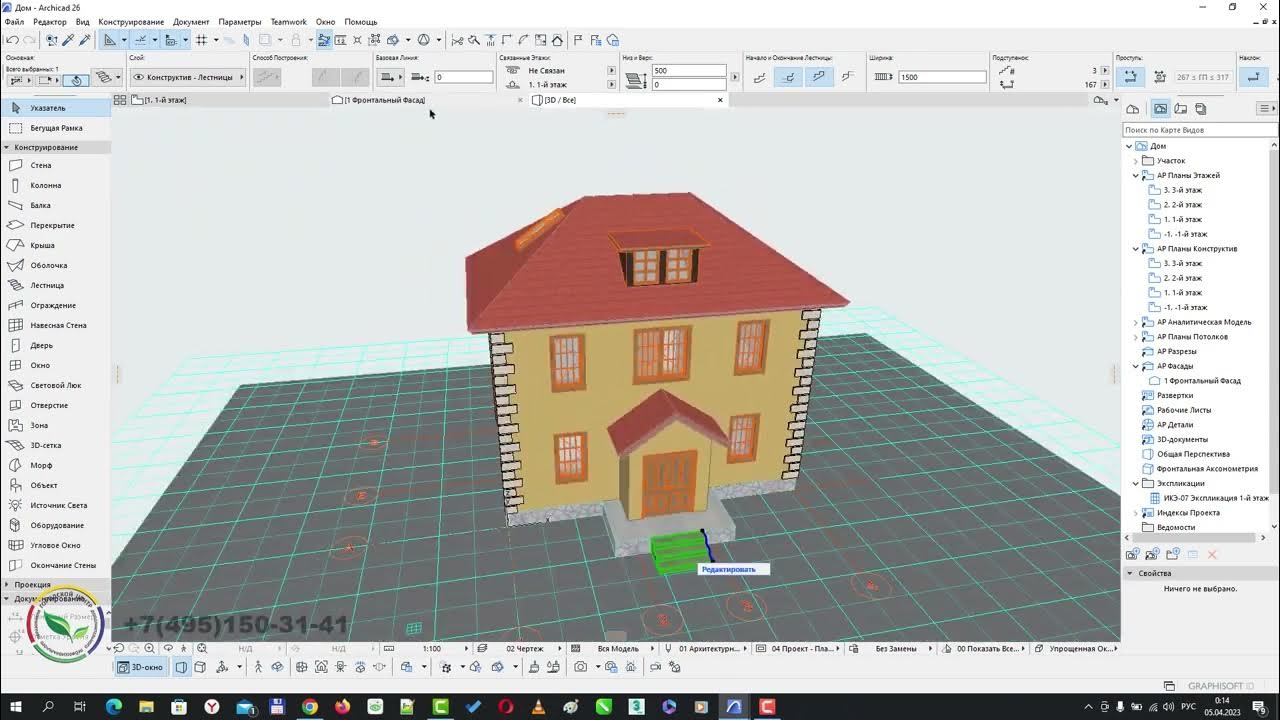Open the Не Связан linked story arrow

pos(611,71)
